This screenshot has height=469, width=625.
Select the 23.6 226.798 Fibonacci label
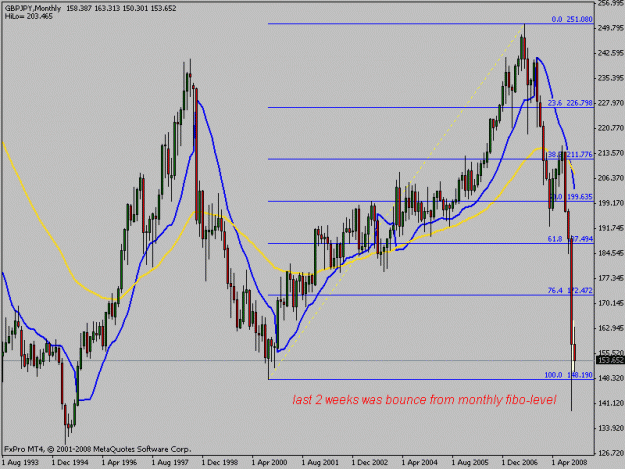(570, 103)
